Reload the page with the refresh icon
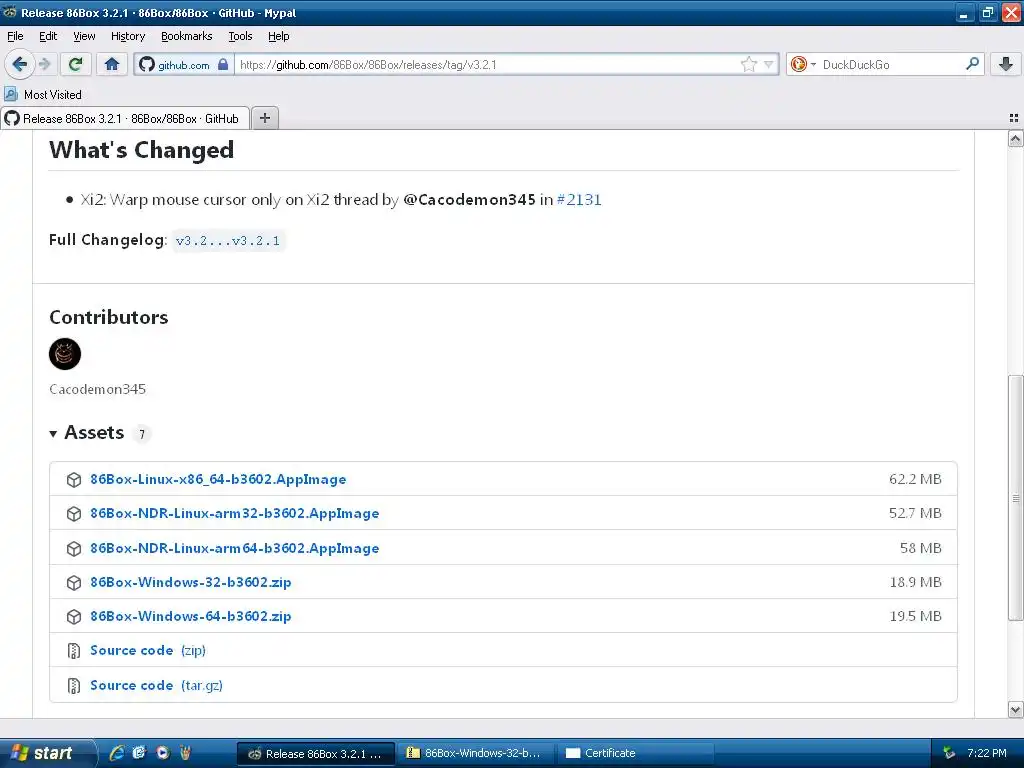 tap(76, 64)
